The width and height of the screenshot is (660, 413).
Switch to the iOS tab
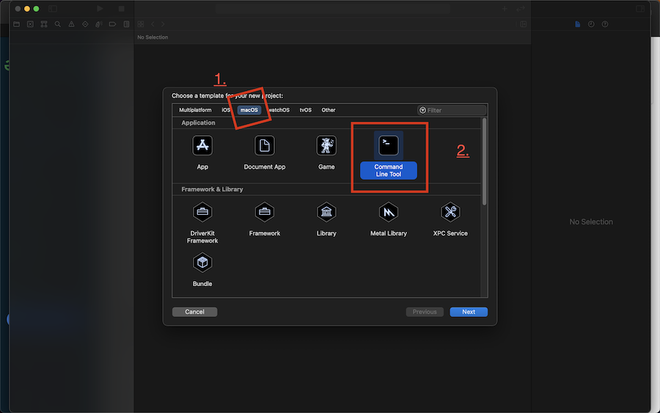(226, 110)
